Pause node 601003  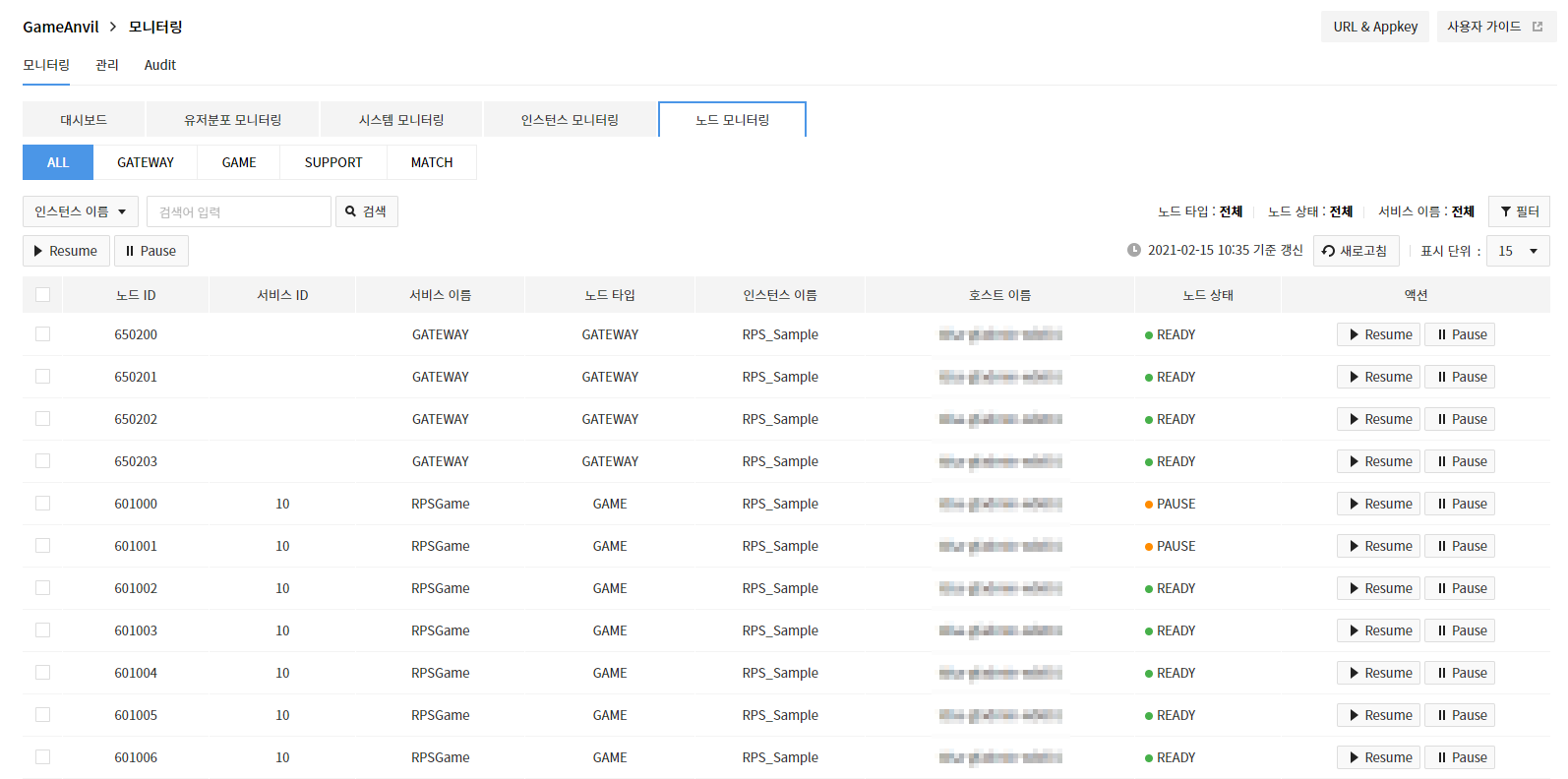[1460, 630]
